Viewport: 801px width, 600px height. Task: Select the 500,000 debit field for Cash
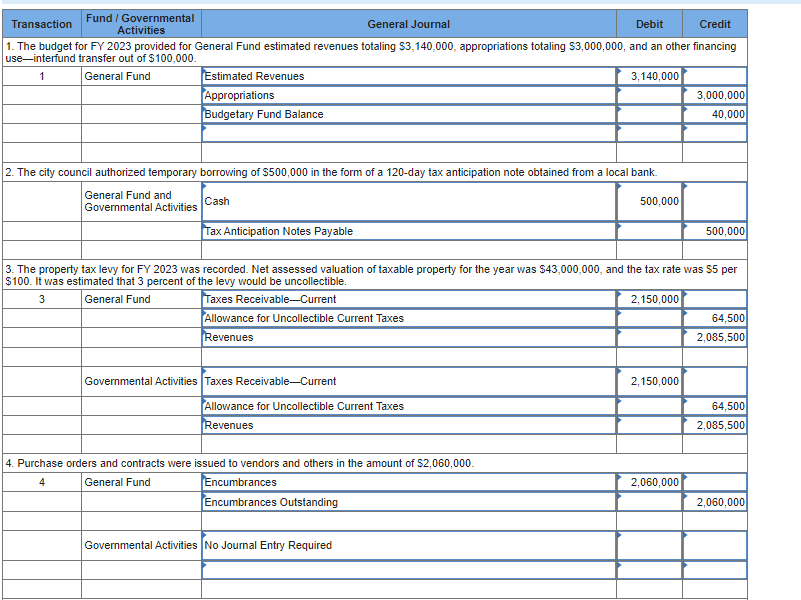pos(649,201)
